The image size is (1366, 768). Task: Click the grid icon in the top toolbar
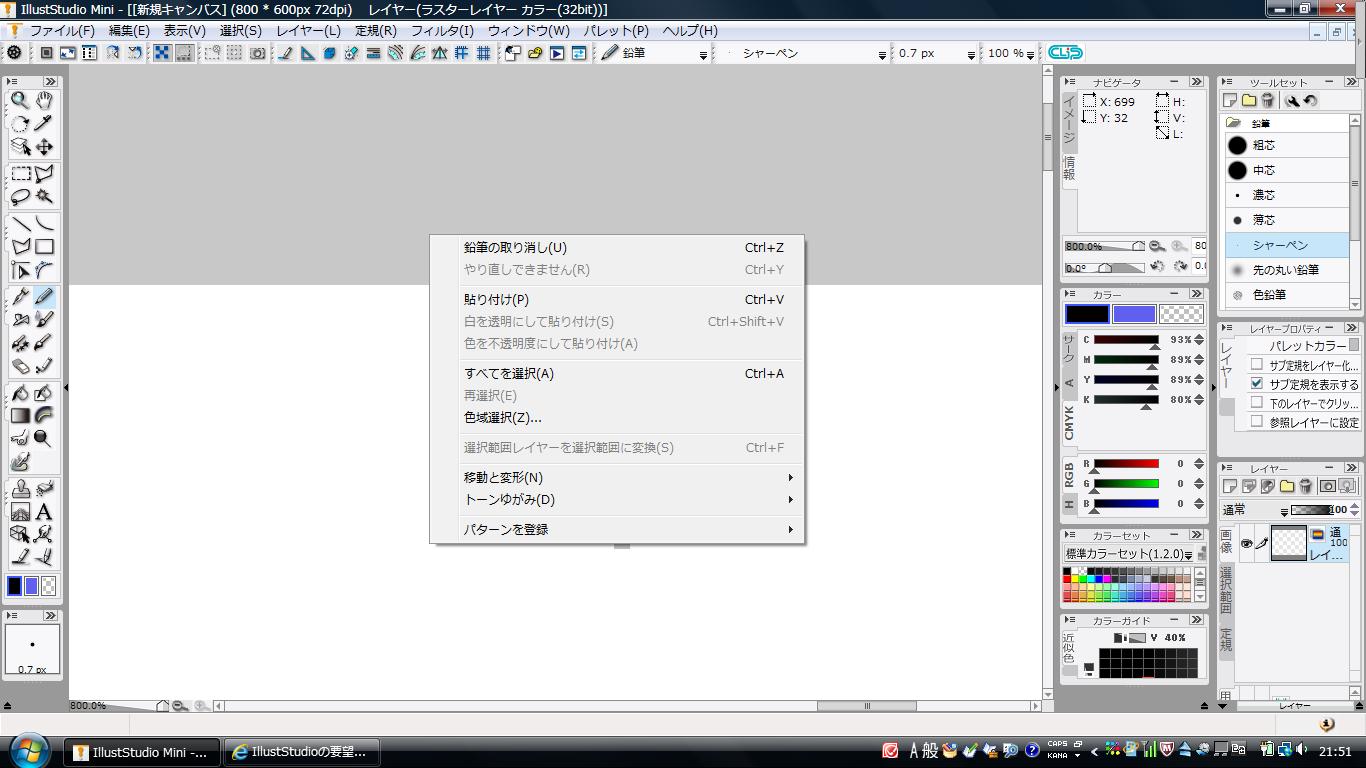pyautogui.click(x=483, y=53)
